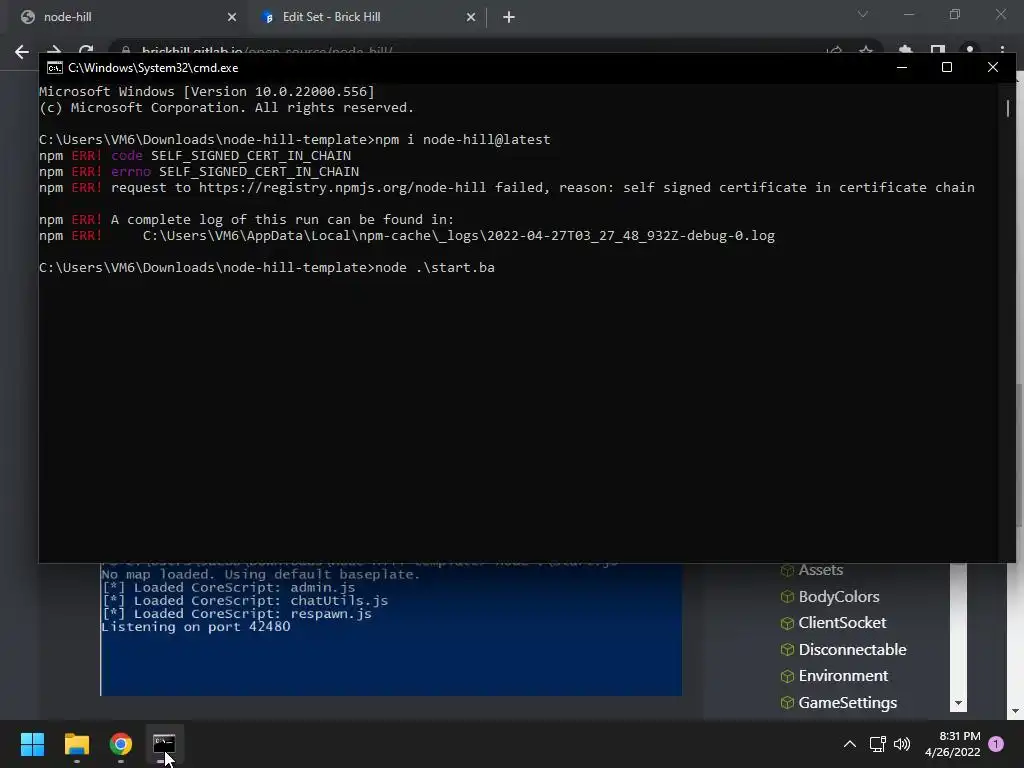The image size is (1024, 768).
Task: Open the Disconnectable class link
Action: pyautogui.click(x=852, y=650)
